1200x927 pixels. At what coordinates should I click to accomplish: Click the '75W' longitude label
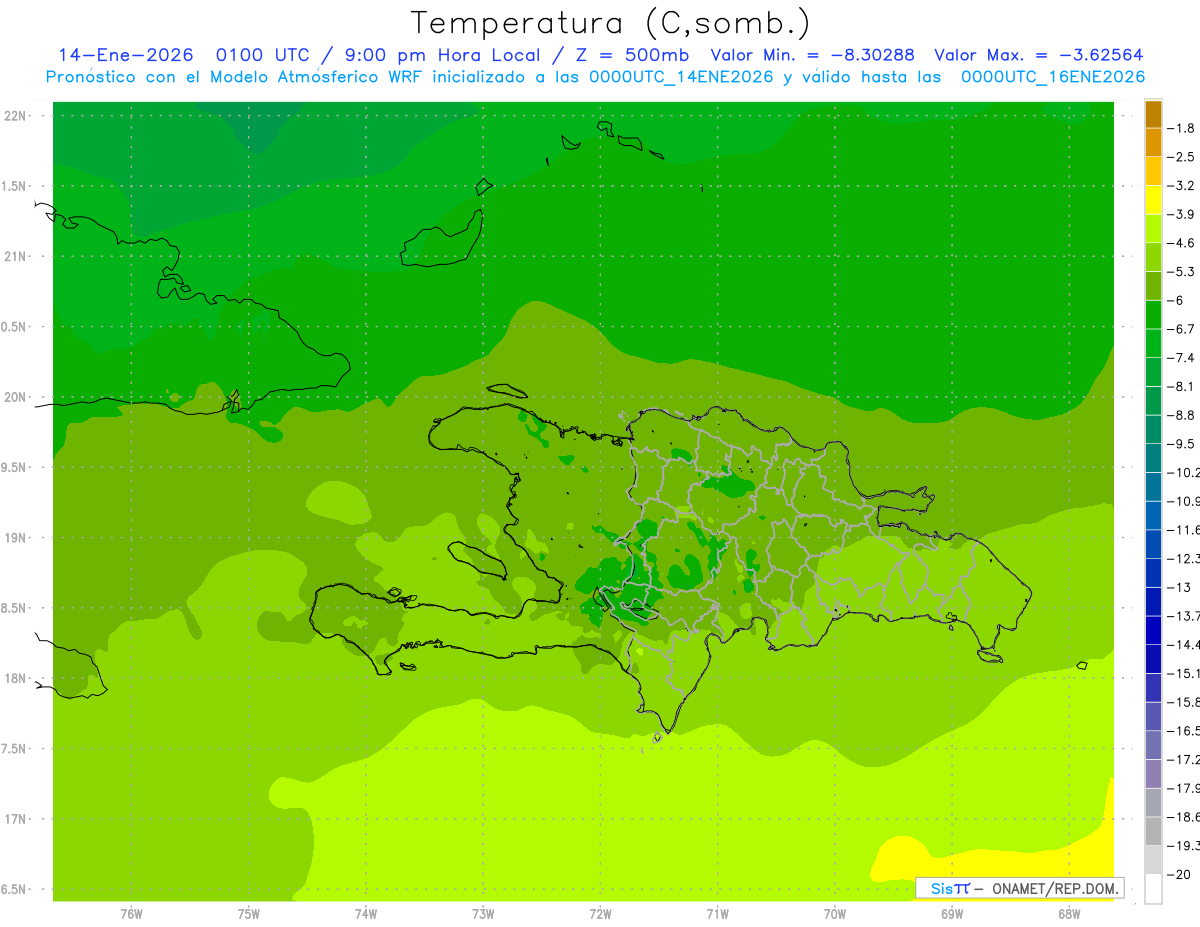pos(248,914)
